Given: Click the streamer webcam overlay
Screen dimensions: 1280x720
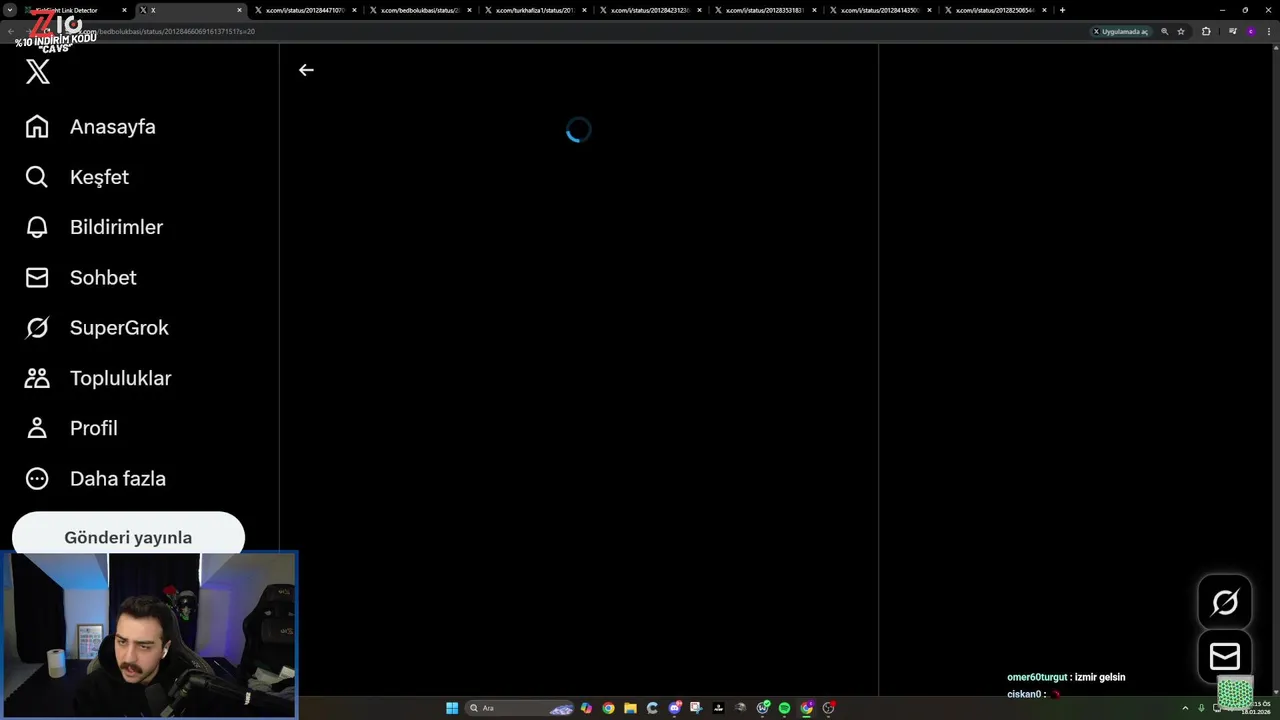Looking at the screenshot, I should [149, 635].
